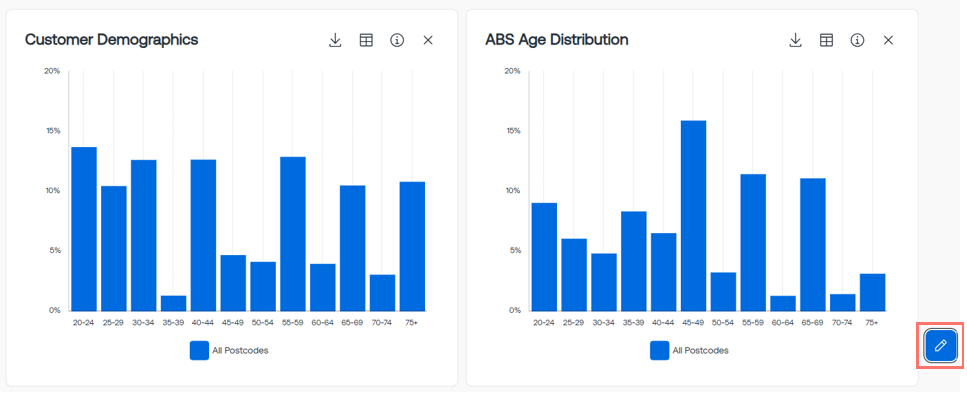Select the 40-44 bar in Customer Demographics

204,235
